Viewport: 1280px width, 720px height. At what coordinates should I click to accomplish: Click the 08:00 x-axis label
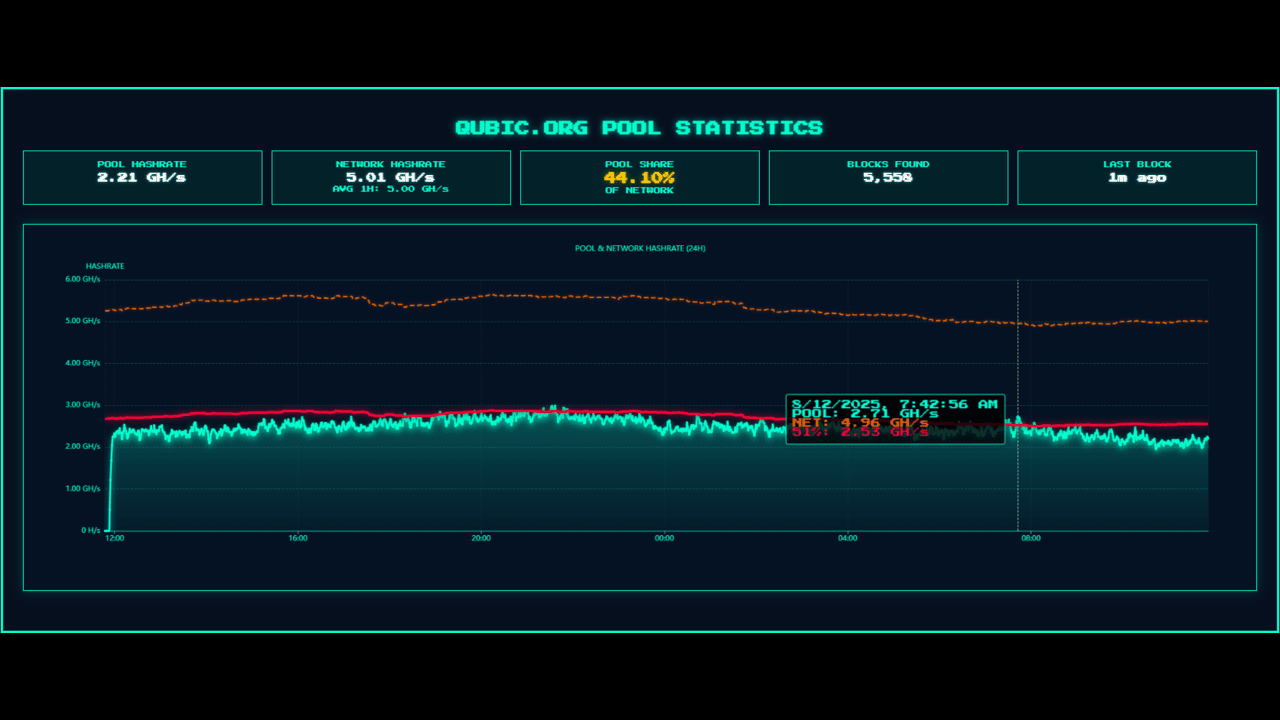click(x=1031, y=538)
